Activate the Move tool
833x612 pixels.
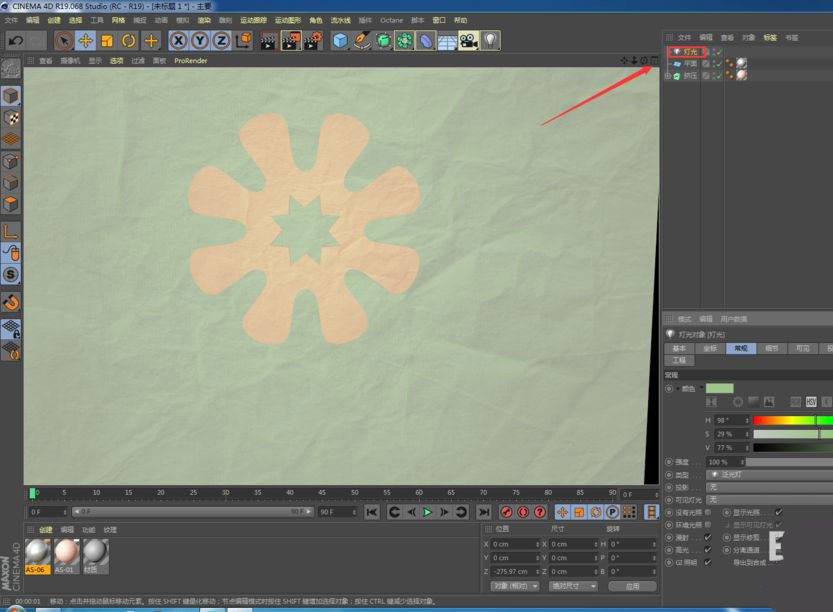coord(86,40)
